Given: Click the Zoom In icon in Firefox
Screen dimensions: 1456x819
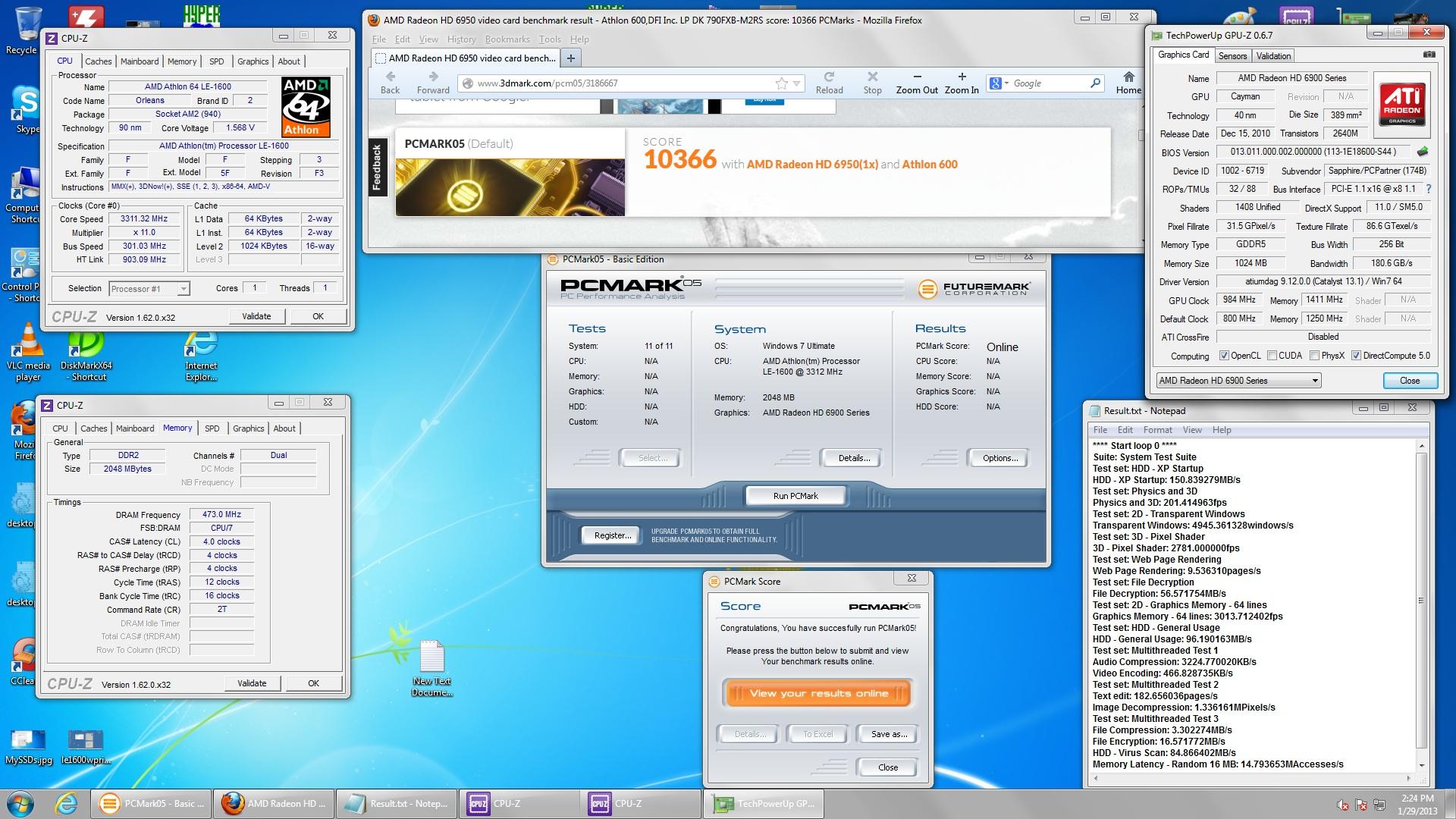Looking at the screenshot, I should pos(962,77).
